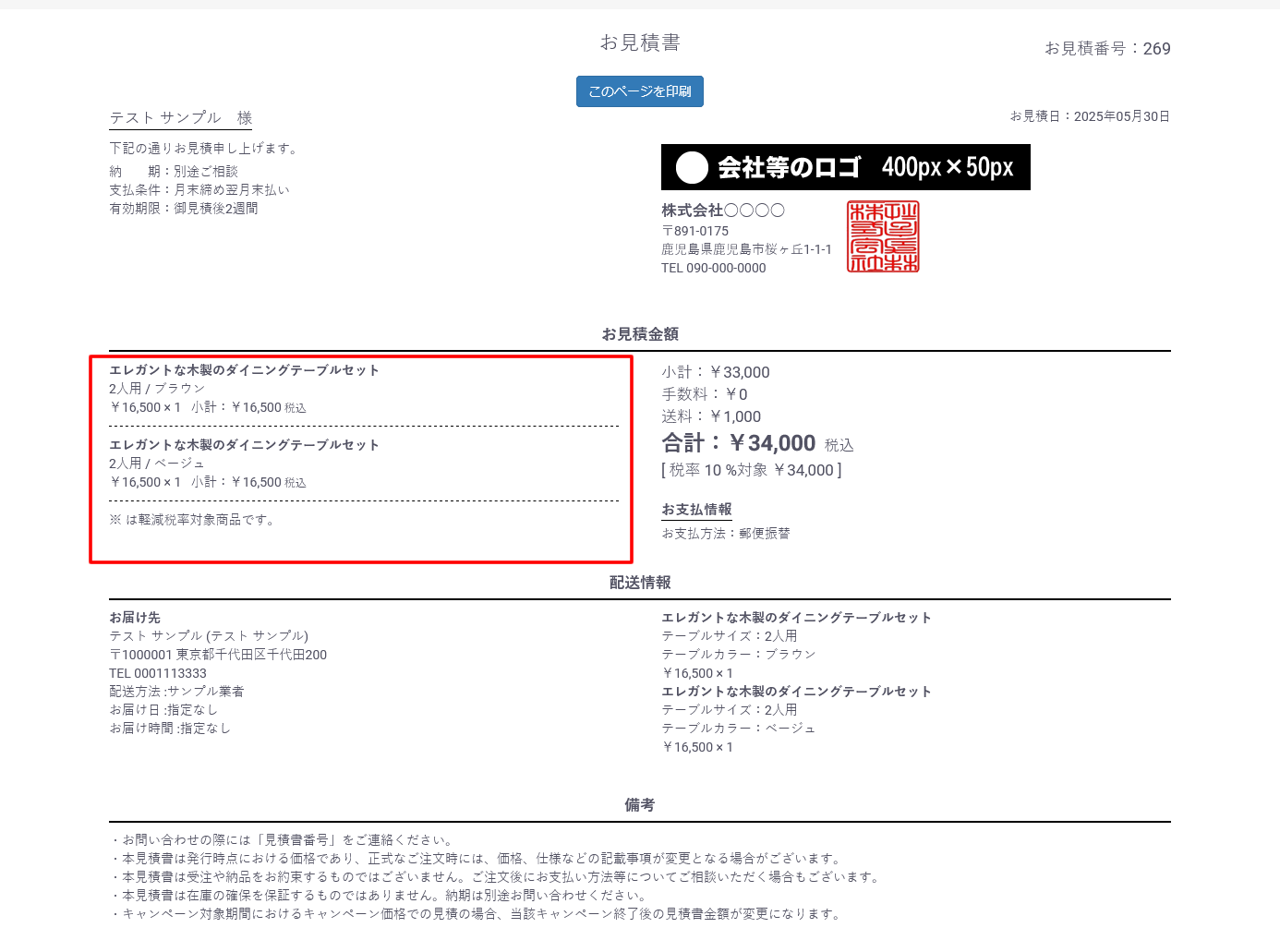The height and width of the screenshot is (952, 1280).
Task: Select お届け日 :指定なし line
Action: [x=163, y=710]
